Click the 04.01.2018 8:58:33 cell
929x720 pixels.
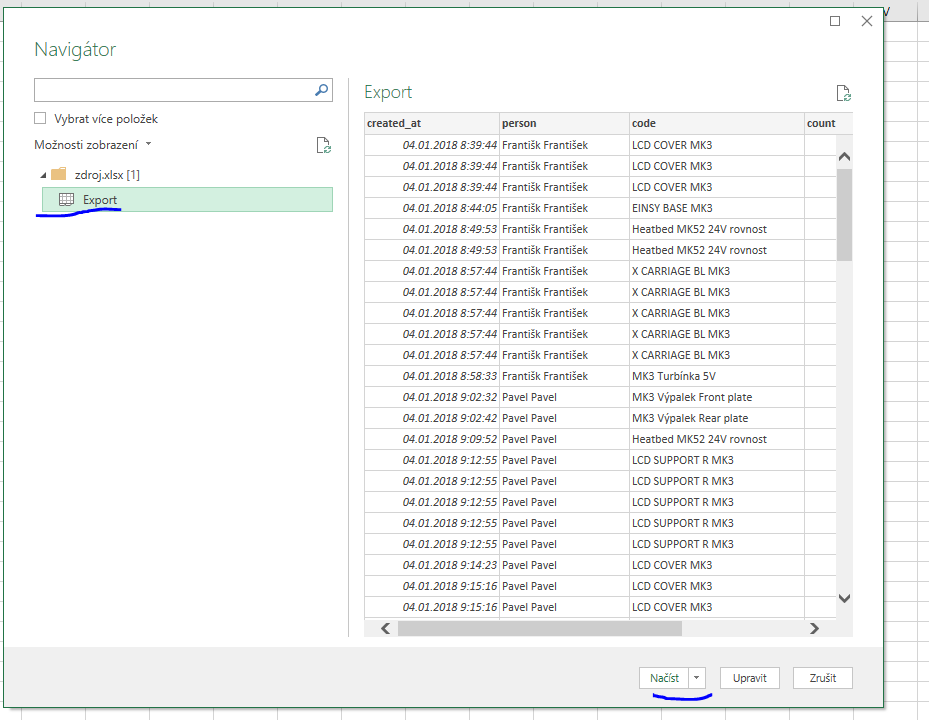click(x=432, y=376)
